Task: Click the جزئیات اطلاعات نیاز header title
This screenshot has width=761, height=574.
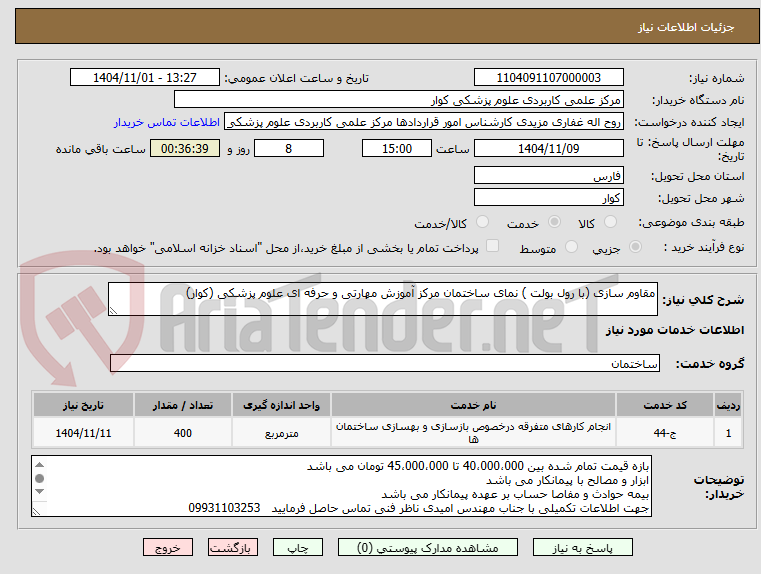Action: 686,27
